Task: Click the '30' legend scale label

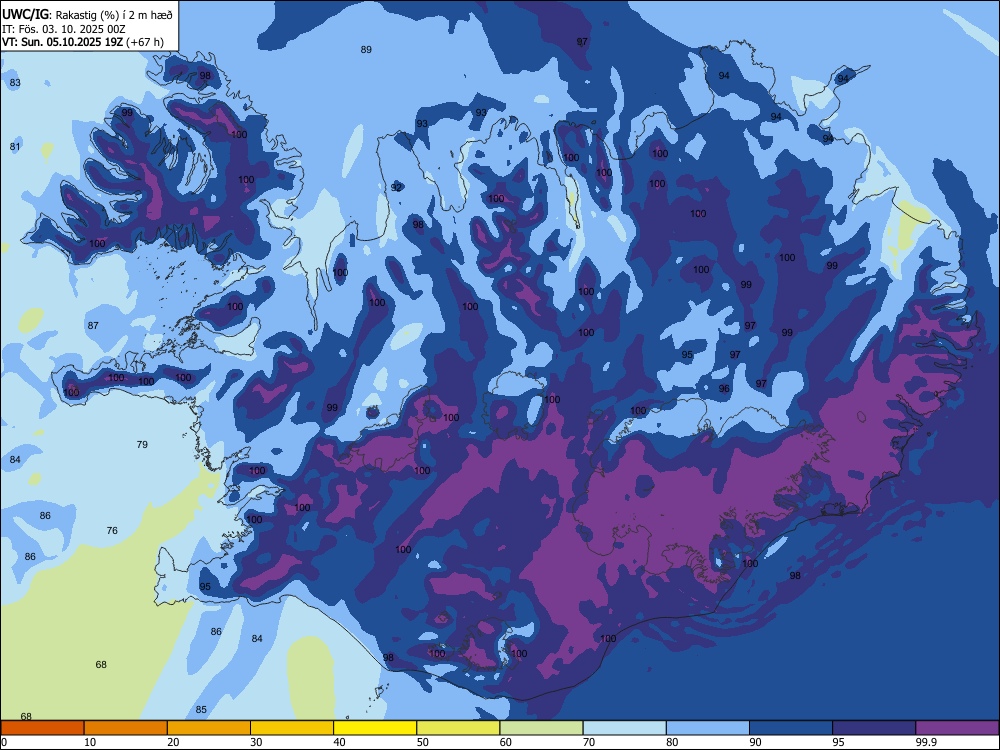Action: (x=256, y=742)
